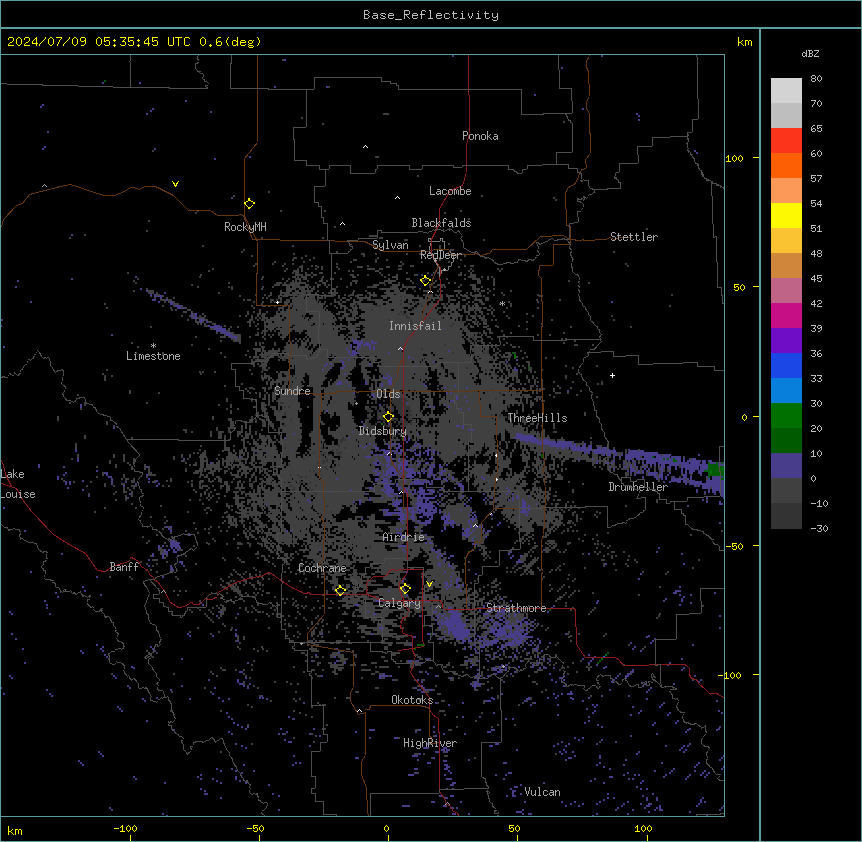The height and width of the screenshot is (842, 862).
Task: Click the km label at top right
Action: tap(745, 42)
